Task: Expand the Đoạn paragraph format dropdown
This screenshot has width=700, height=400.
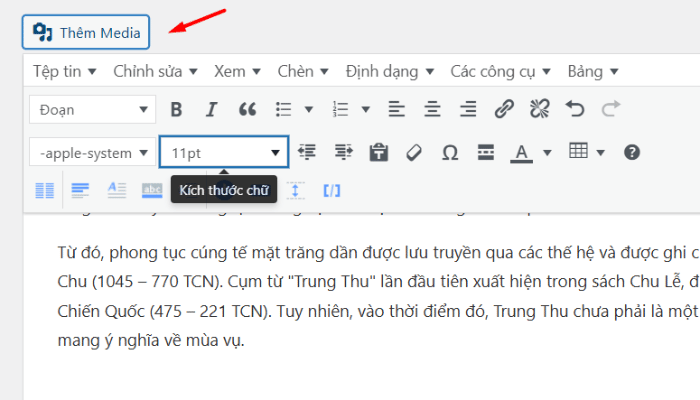Action: pos(92,109)
